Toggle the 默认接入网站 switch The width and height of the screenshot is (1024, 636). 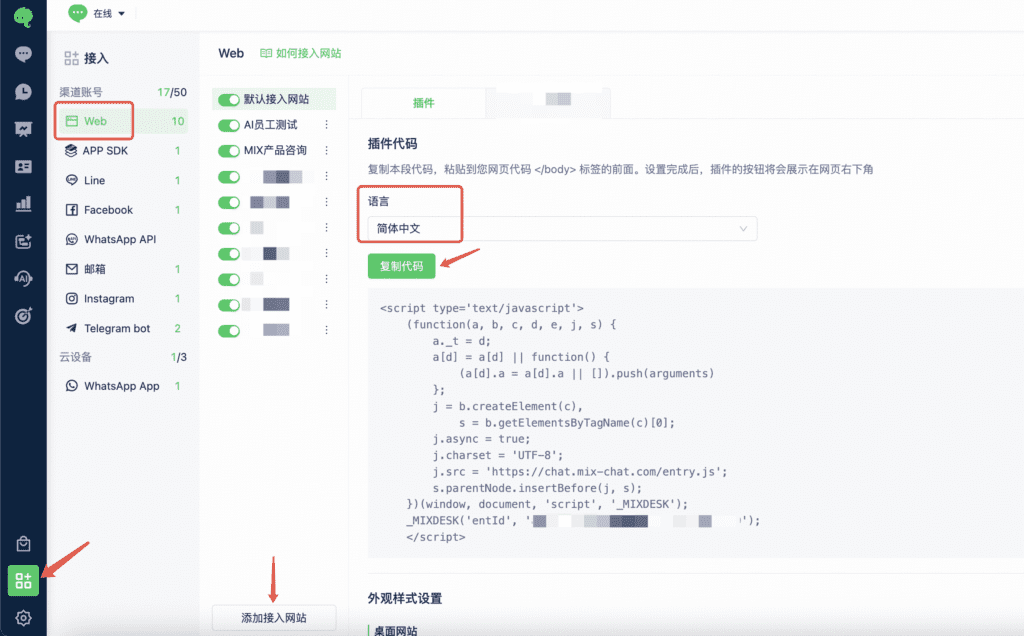228,100
